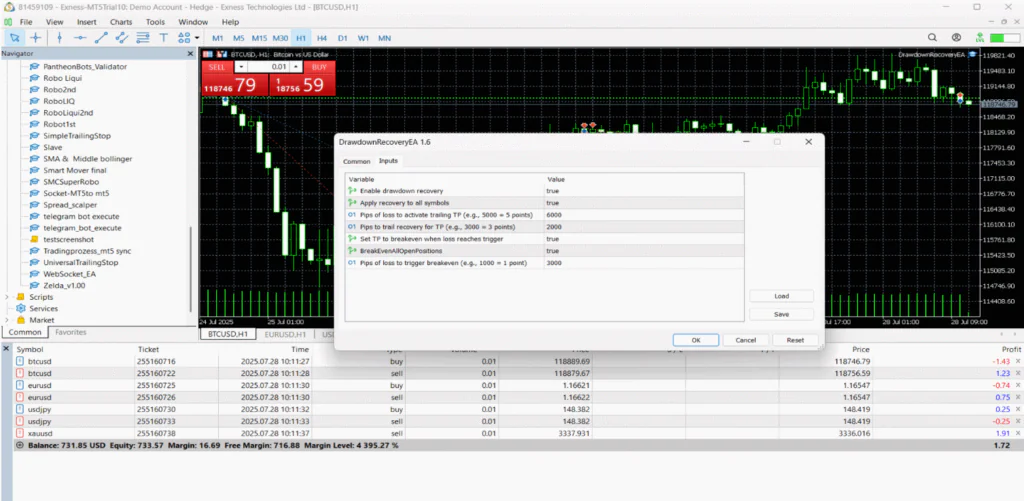Open the View menu
Screen dimensions: 1024x501
(x=55, y=22)
